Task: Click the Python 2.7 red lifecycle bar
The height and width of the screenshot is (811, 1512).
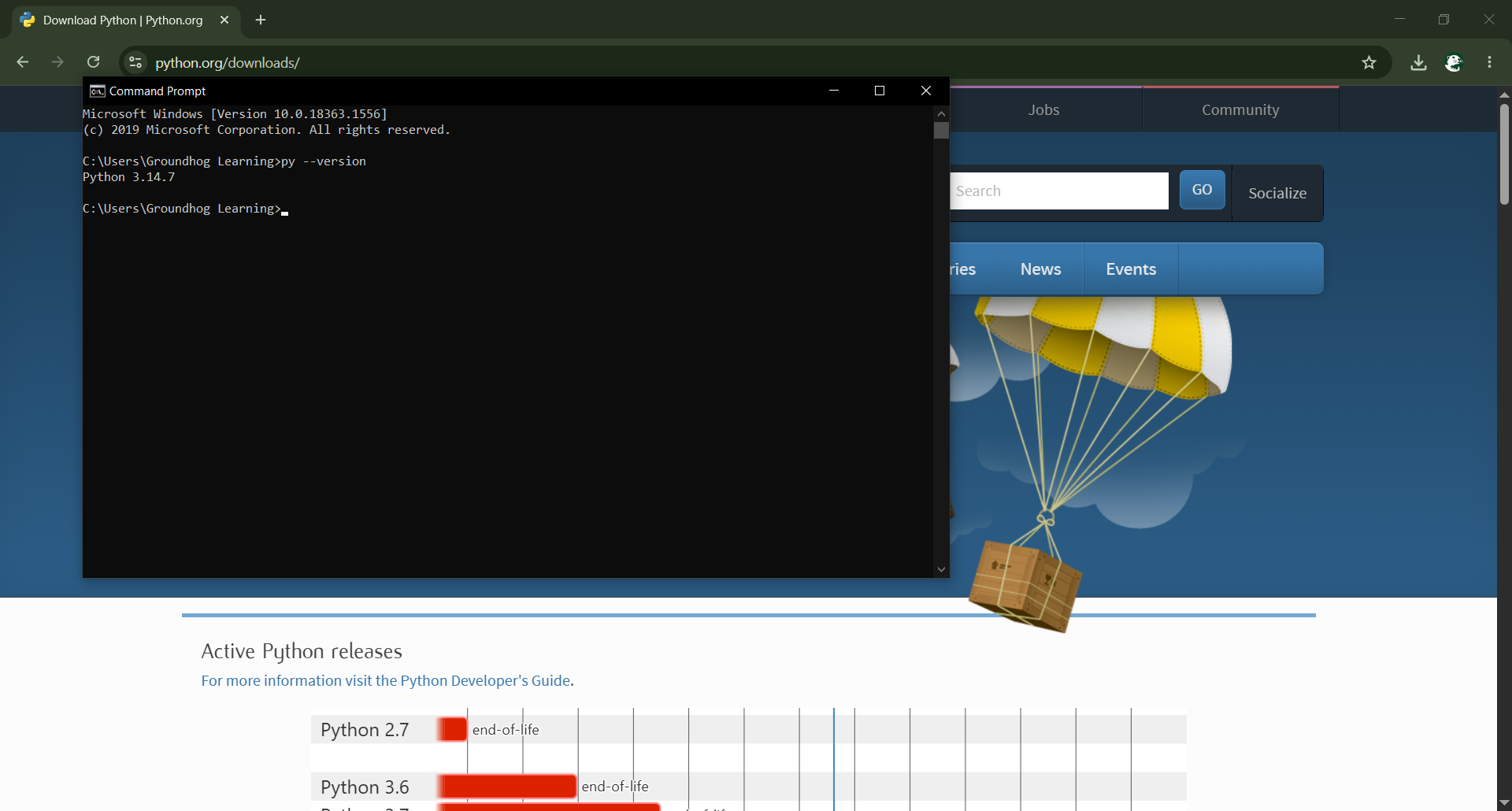Action: point(453,729)
